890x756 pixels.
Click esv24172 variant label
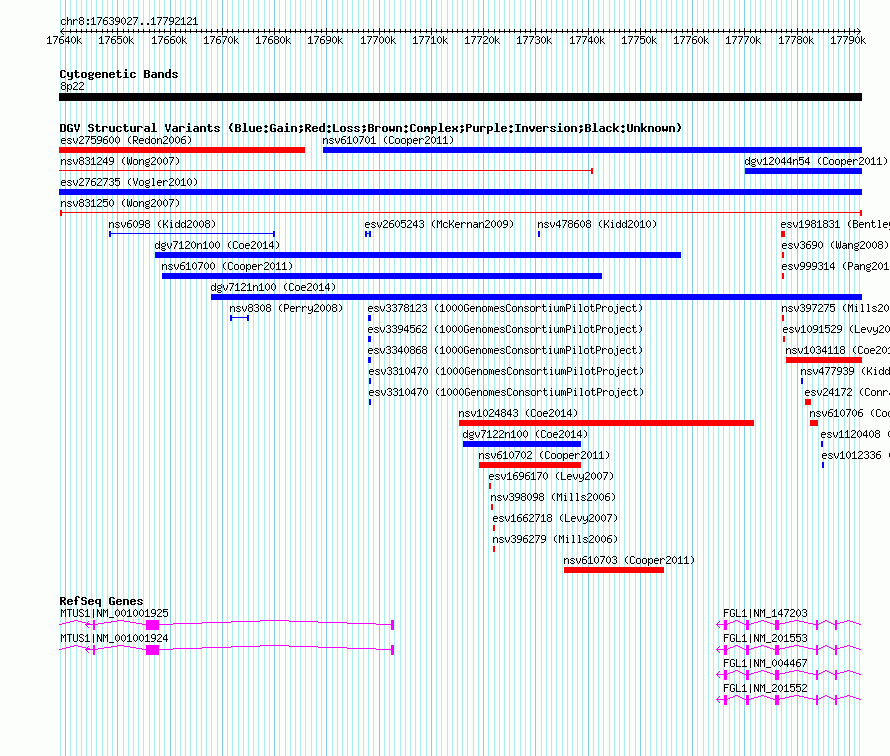847,392
